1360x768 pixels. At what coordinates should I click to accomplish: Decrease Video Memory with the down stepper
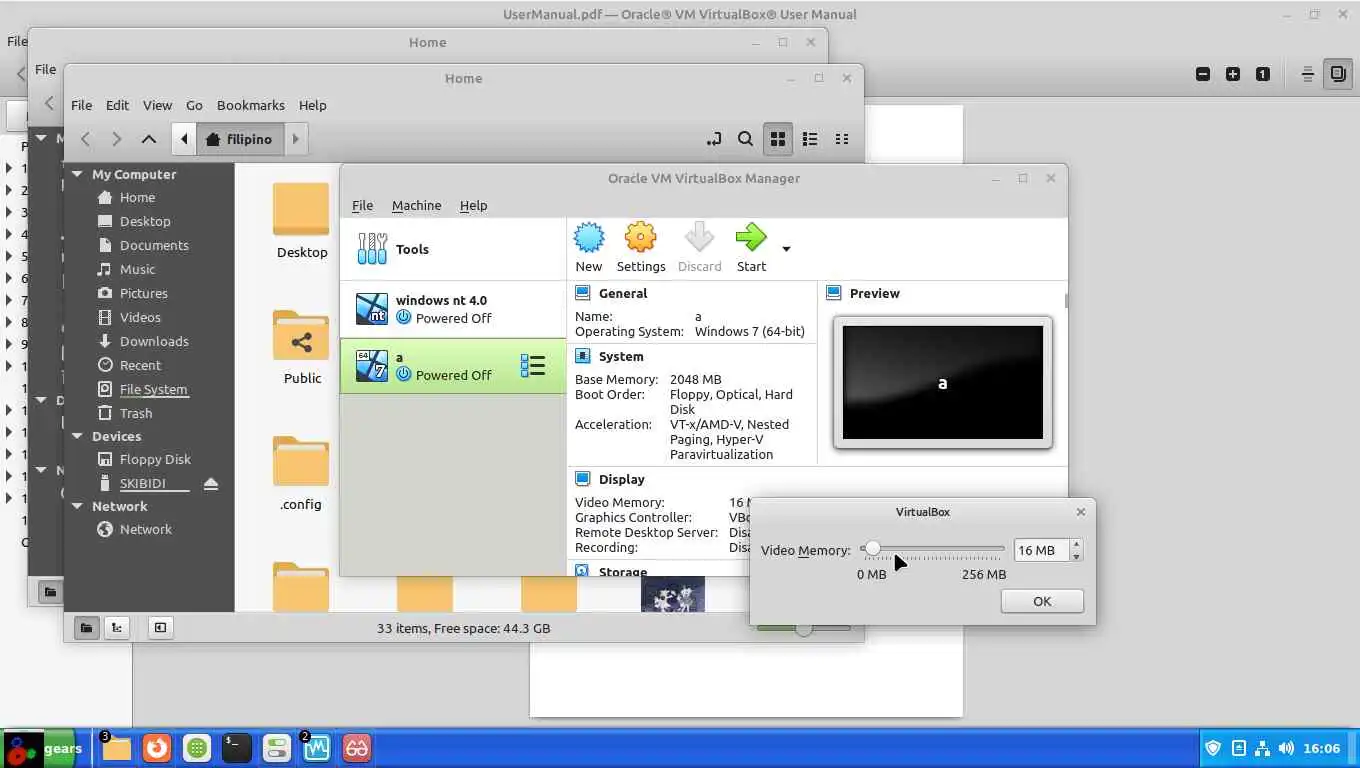pos(1076,556)
